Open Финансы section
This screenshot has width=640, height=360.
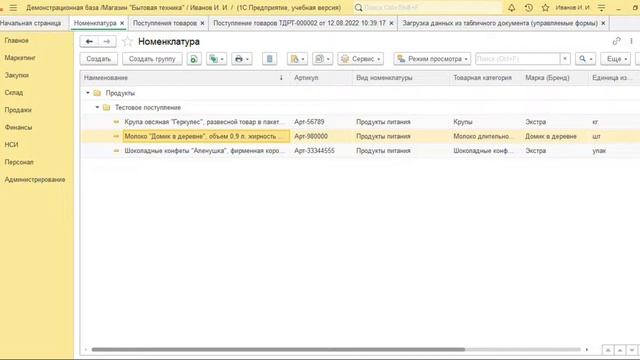pyautogui.click(x=18, y=127)
